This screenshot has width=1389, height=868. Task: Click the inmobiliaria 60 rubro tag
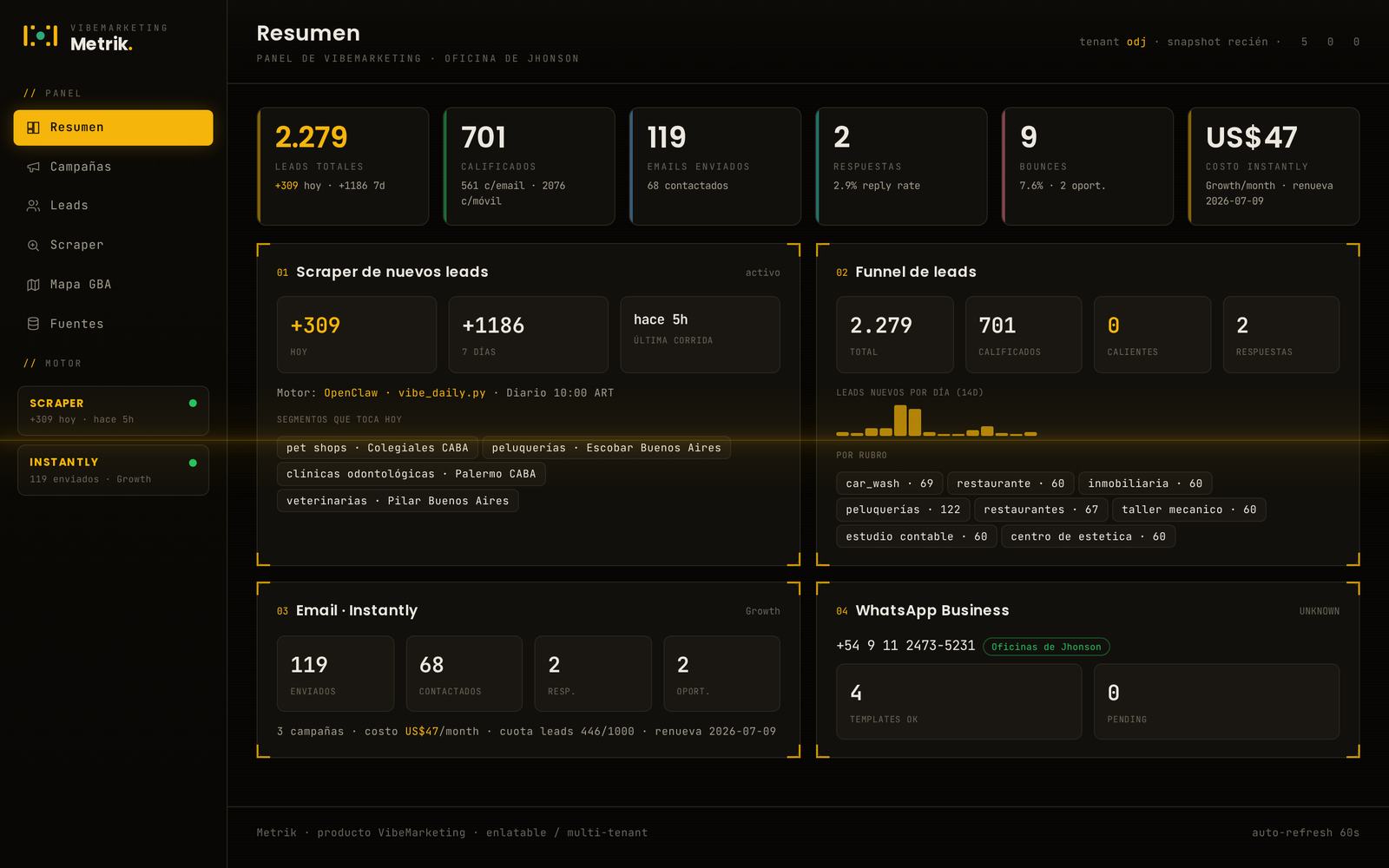(1145, 483)
